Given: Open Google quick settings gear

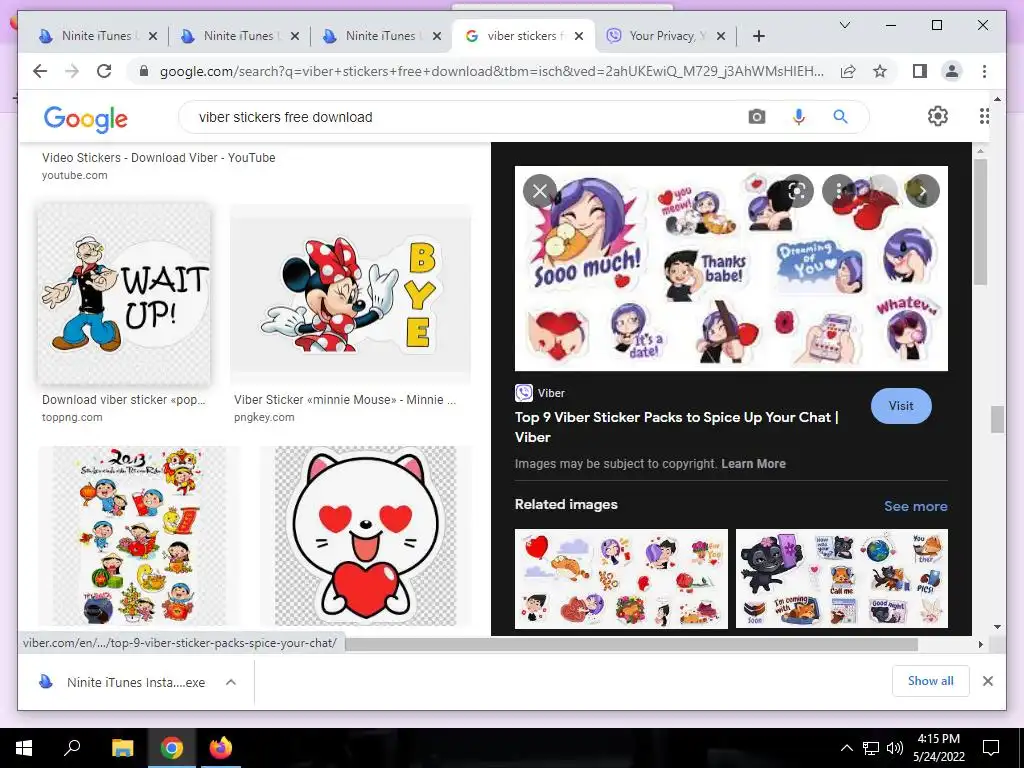Looking at the screenshot, I should 938,116.
